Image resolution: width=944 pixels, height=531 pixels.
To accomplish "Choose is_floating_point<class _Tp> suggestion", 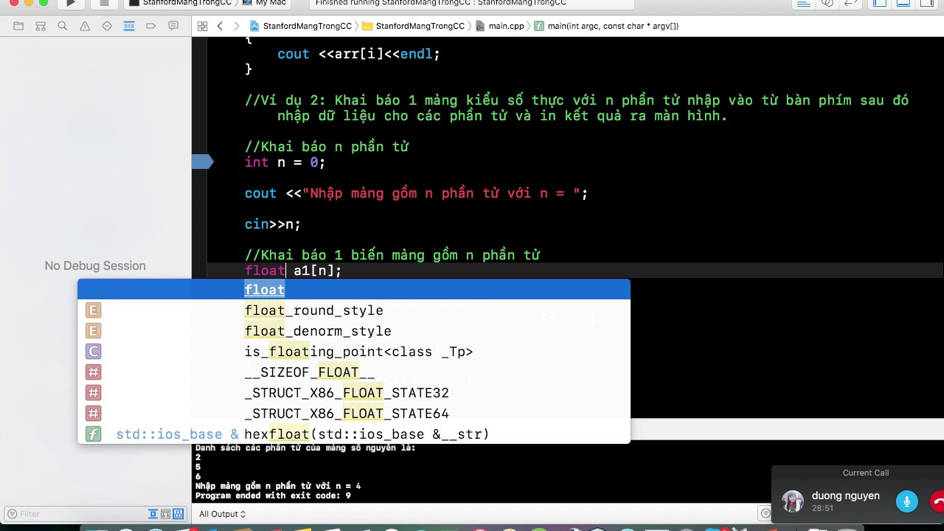I will click(354, 352).
